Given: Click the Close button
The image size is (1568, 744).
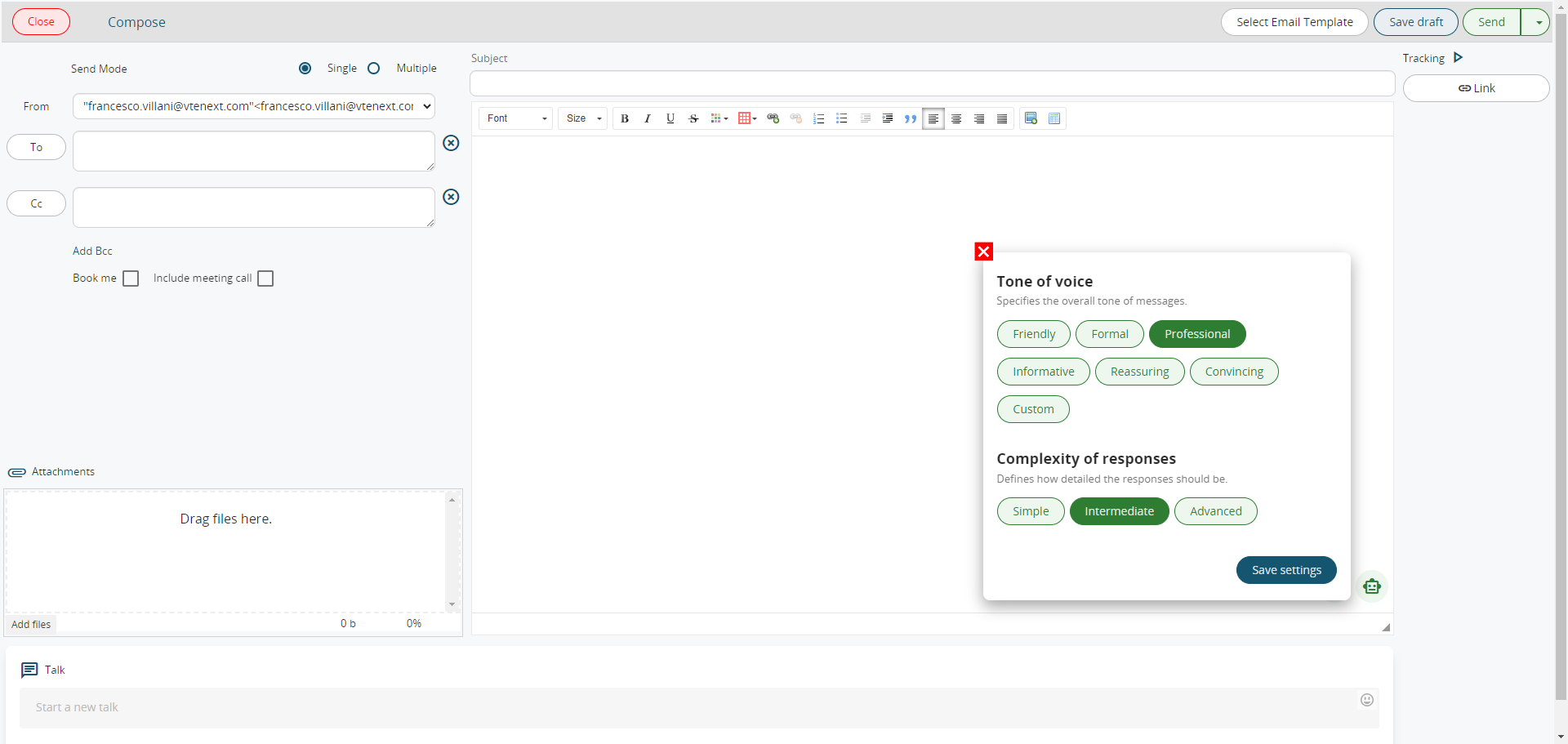Looking at the screenshot, I should click(41, 22).
